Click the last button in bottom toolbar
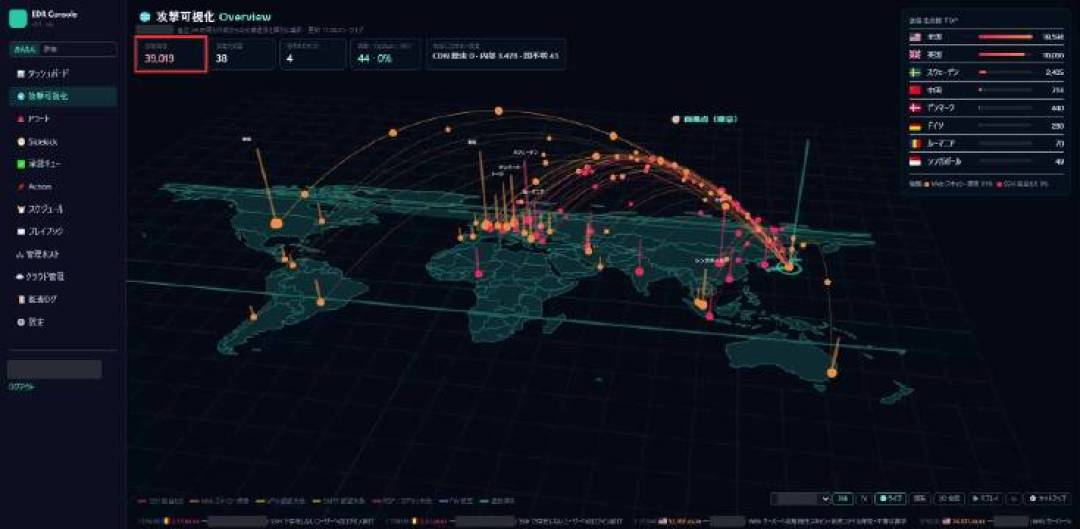This screenshot has width=1080, height=529. coord(1047,498)
